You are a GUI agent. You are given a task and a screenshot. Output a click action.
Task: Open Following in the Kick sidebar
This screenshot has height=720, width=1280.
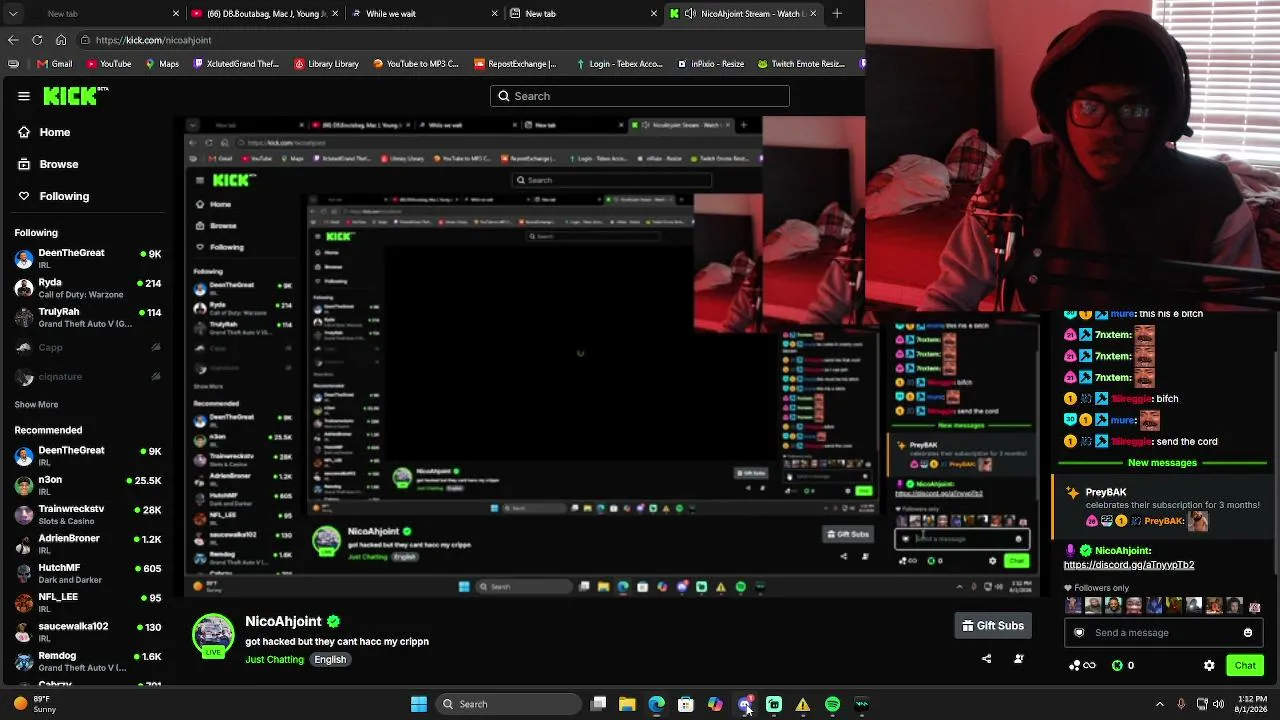[x=64, y=196]
